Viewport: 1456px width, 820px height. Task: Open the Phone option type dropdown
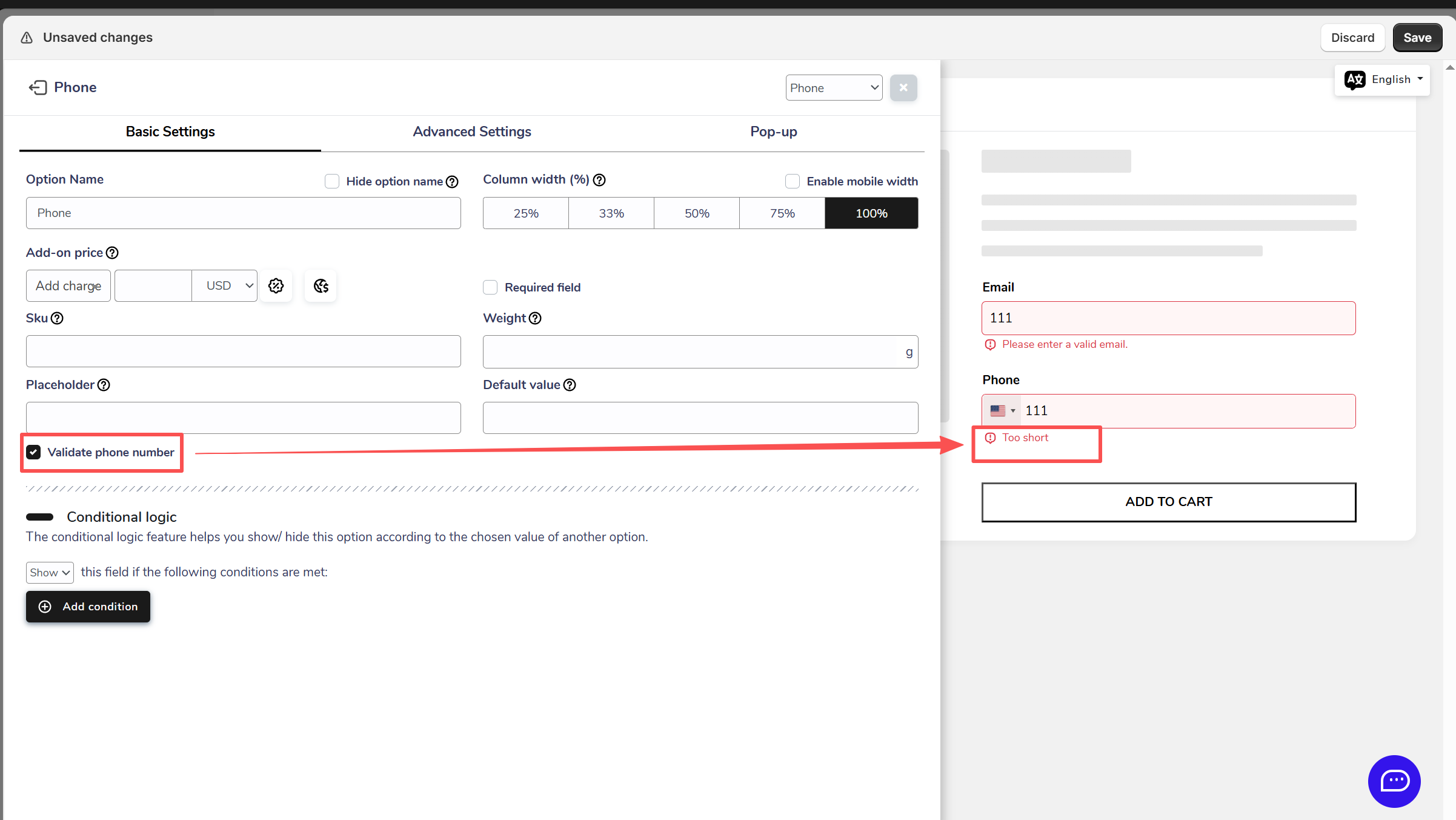[x=834, y=88]
